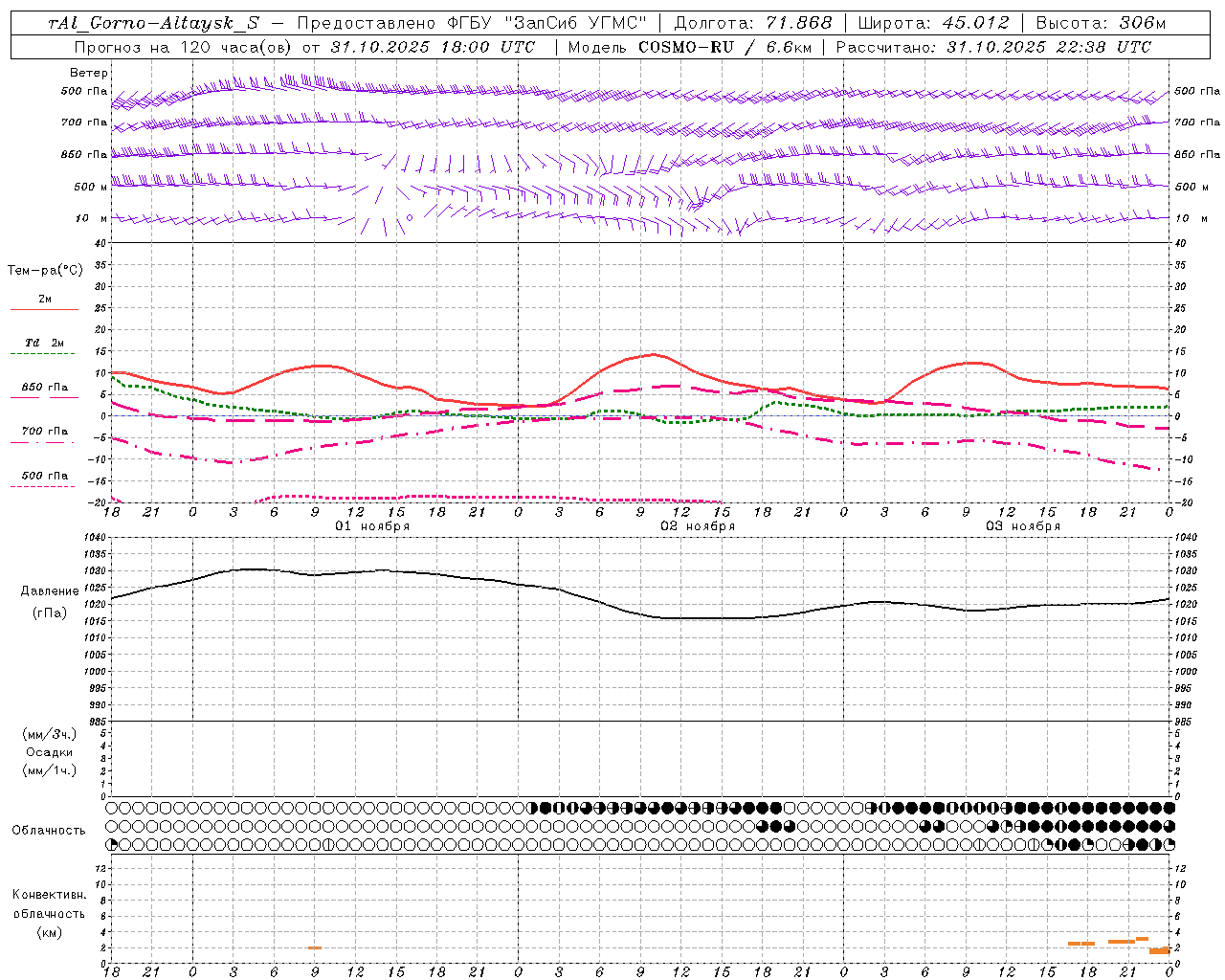1225x980 pixels.
Task: Click the 02 ноября date label
Action: point(698,526)
